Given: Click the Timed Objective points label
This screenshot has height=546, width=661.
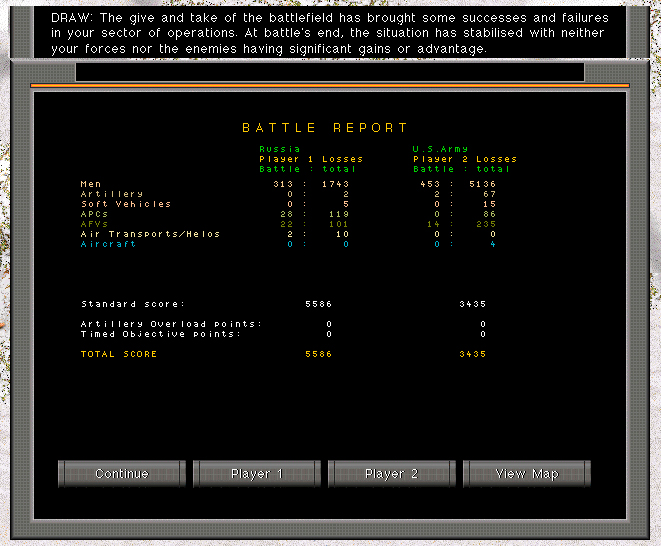Looking at the screenshot, I should 161,334.
